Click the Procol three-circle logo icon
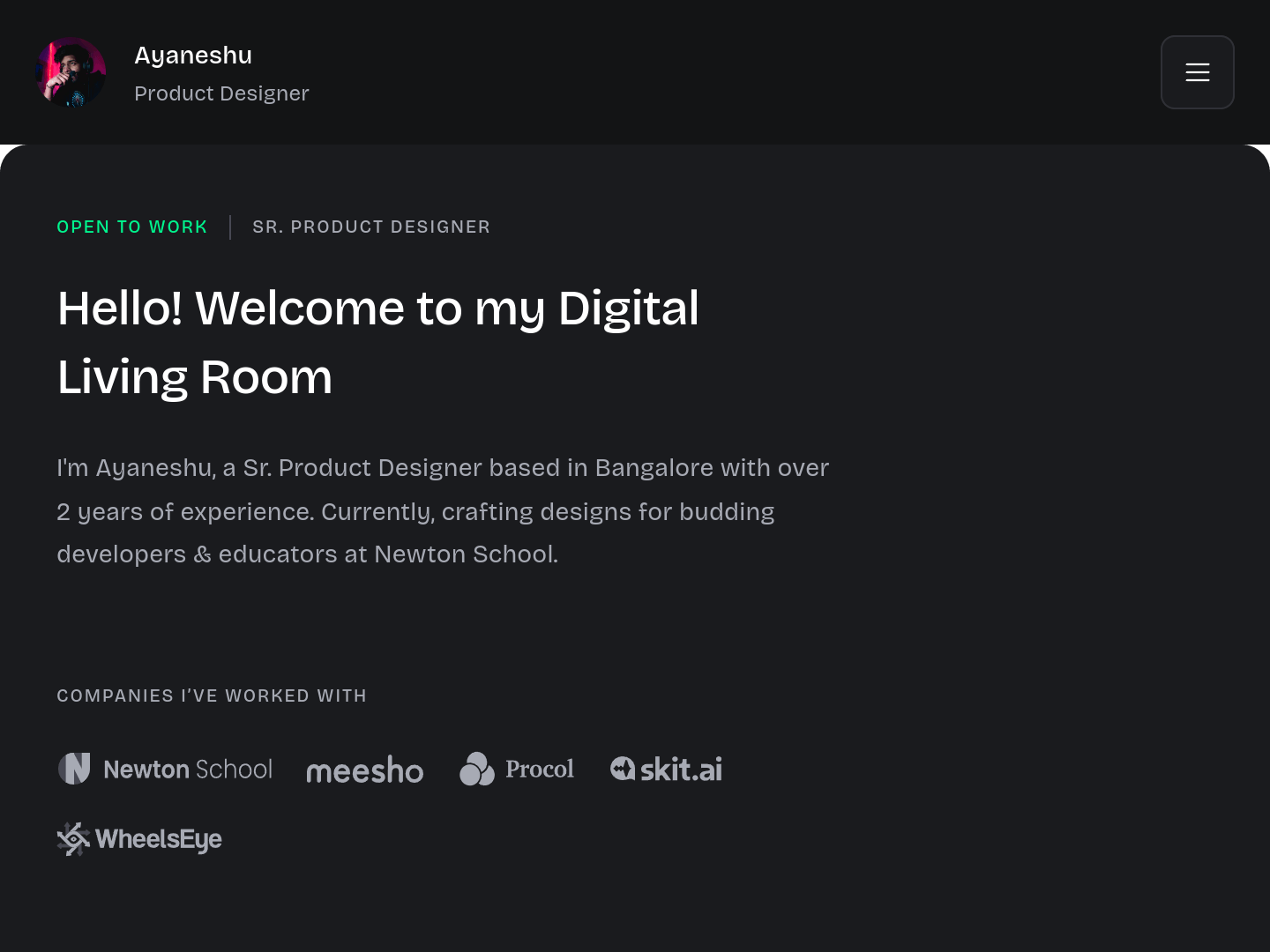The image size is (1270, 952). 477,769
